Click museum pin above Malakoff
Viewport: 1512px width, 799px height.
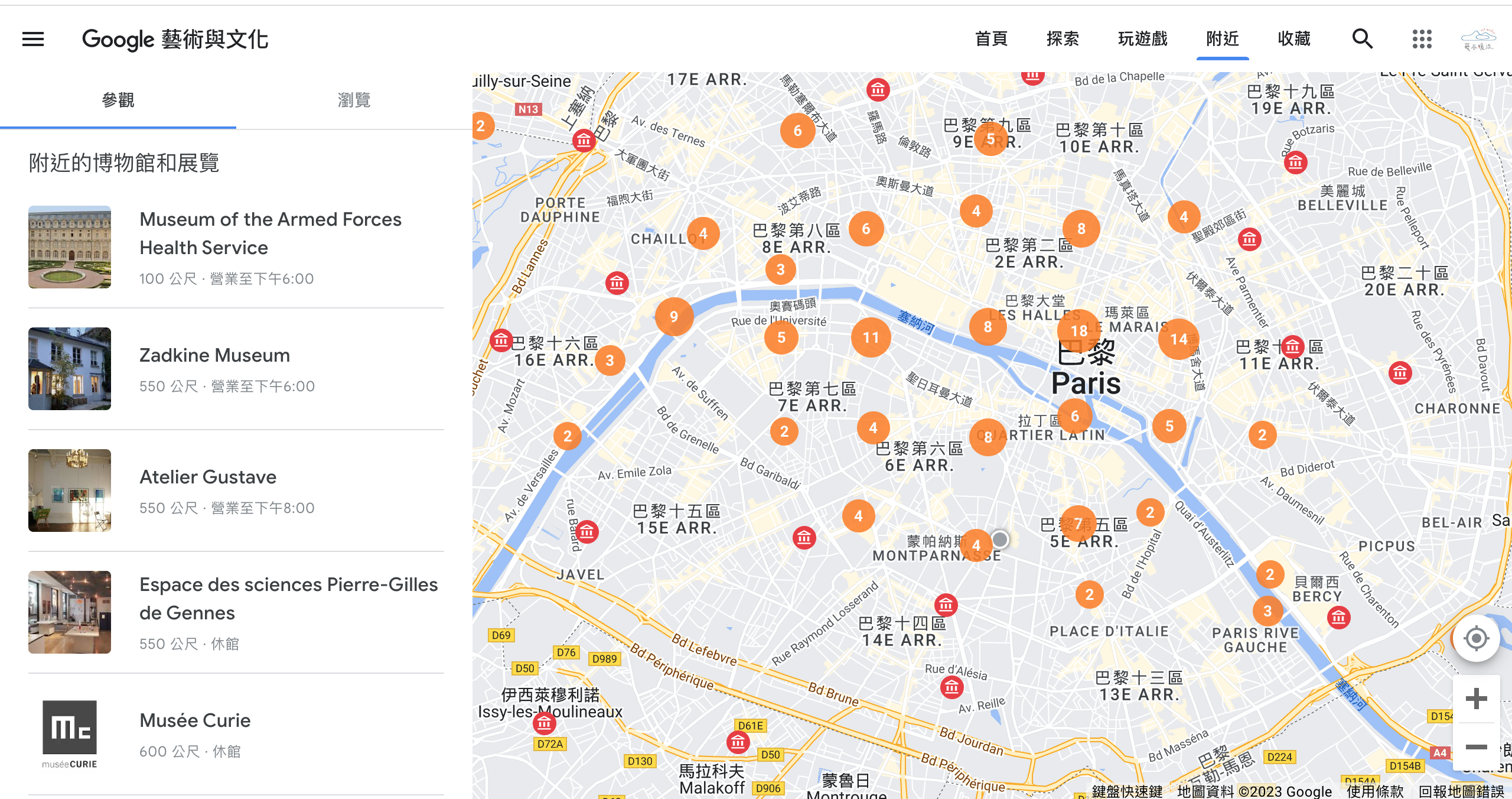[x=738, y=741]
